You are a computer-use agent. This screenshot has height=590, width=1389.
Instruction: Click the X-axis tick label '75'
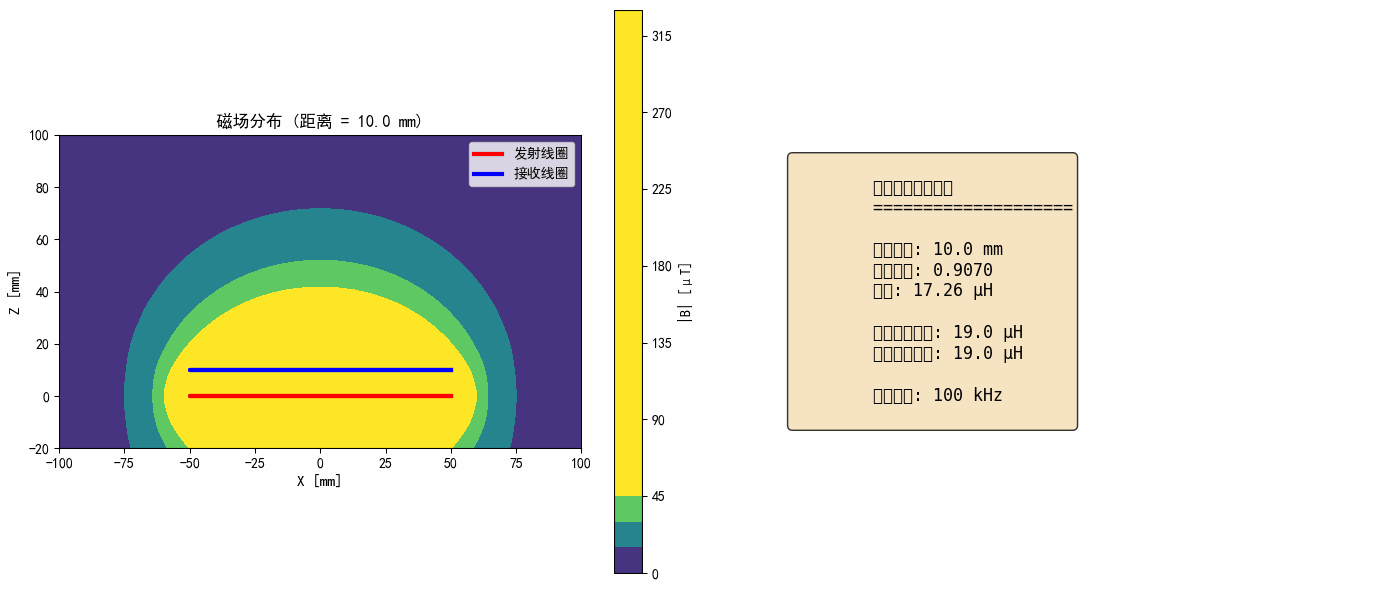[x=516, y=463]
